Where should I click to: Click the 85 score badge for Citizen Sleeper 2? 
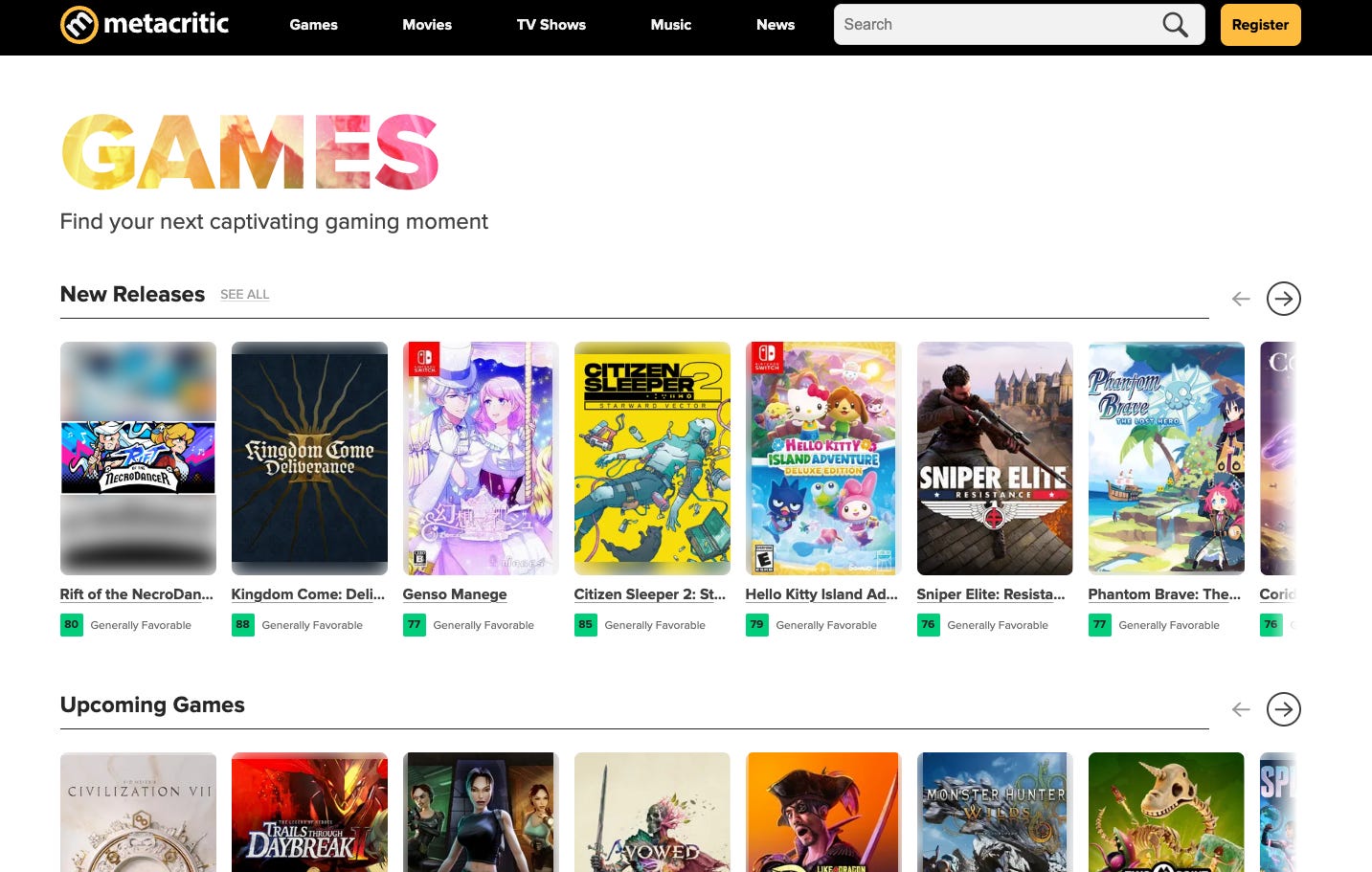click(586, 625)
